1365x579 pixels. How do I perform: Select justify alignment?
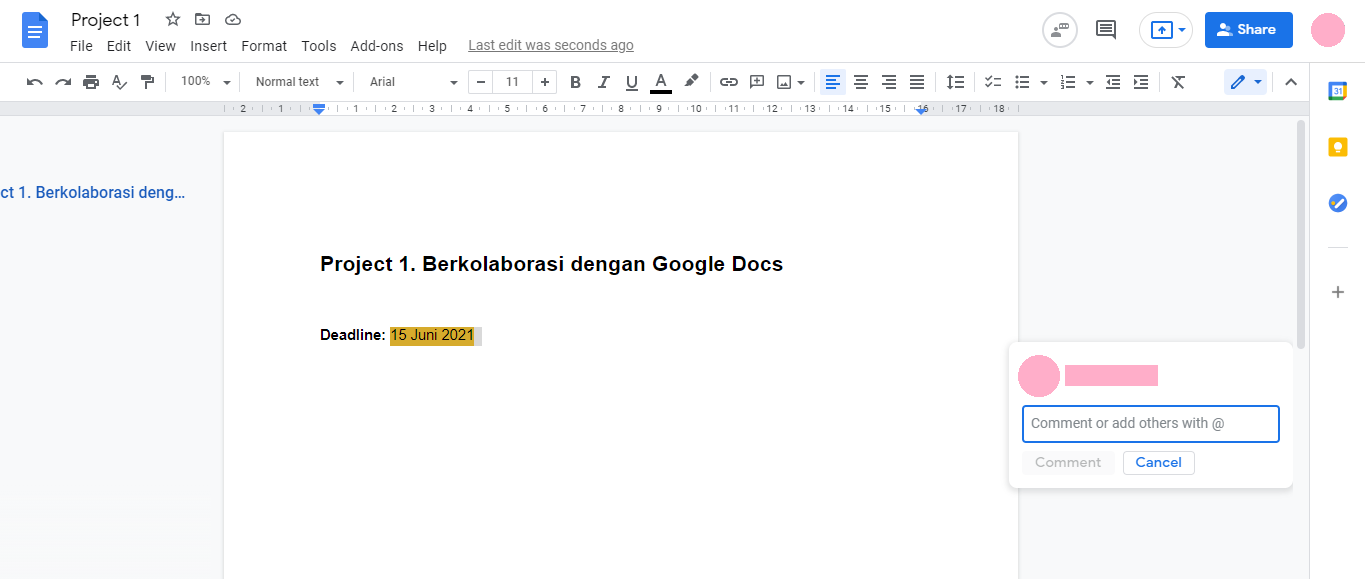coord(916,82)
